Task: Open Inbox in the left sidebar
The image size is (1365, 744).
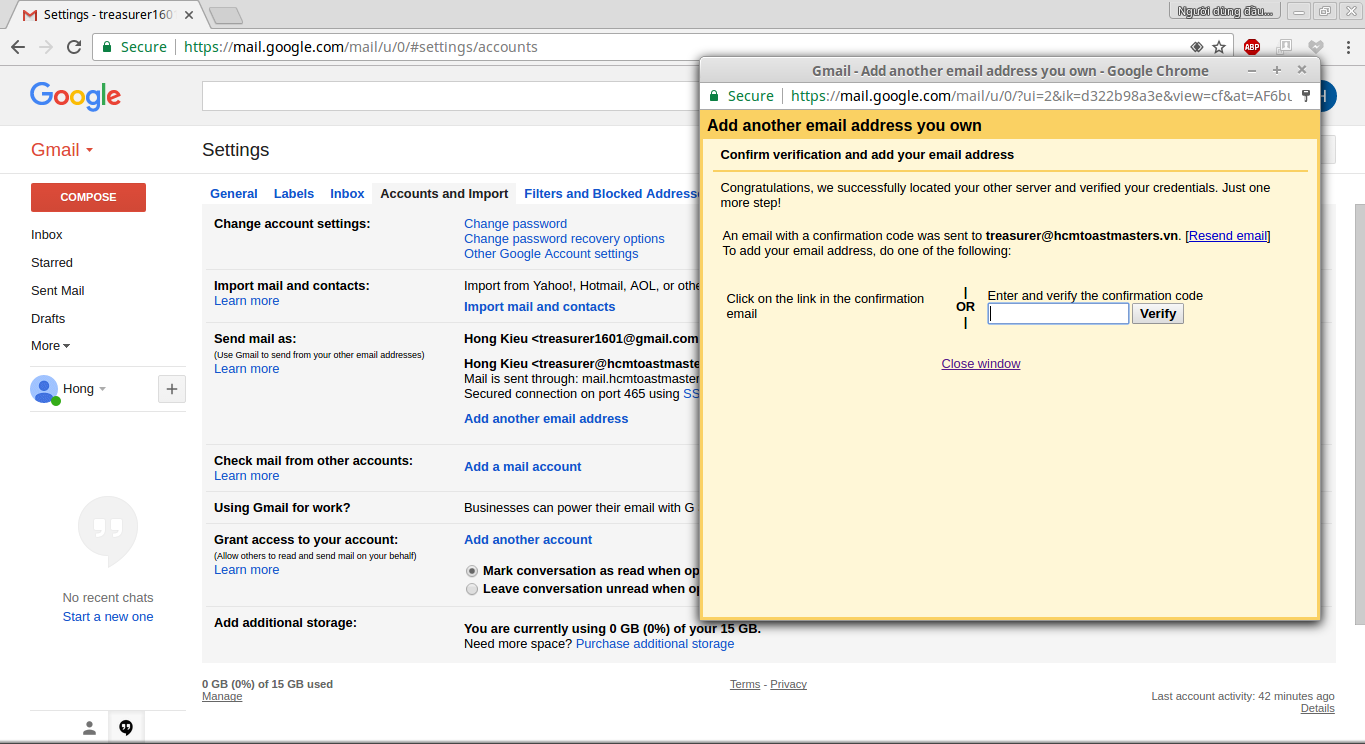Action: tap(47, 235)
